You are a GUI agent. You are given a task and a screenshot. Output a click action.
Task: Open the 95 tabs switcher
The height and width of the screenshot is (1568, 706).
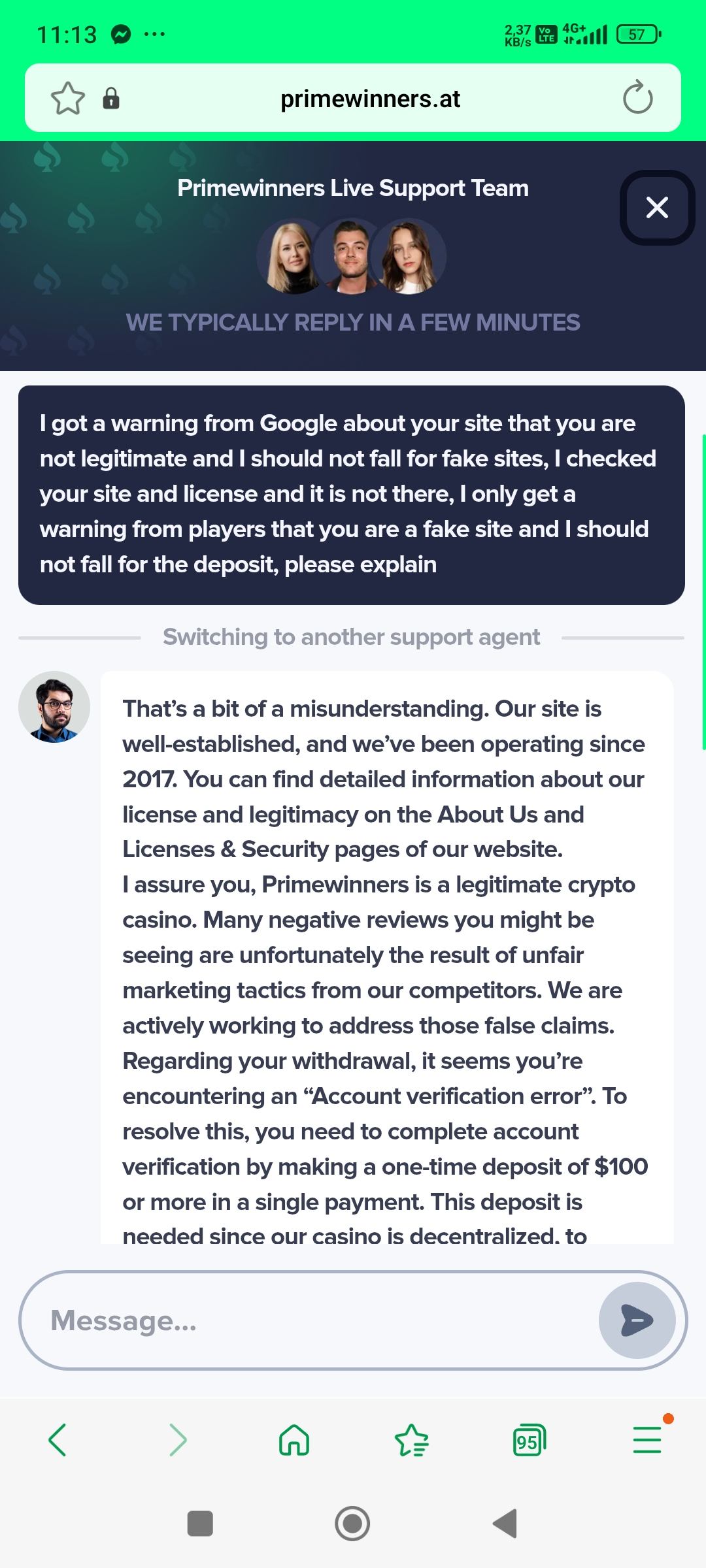pyautogui.click(x=529, y=1440)
